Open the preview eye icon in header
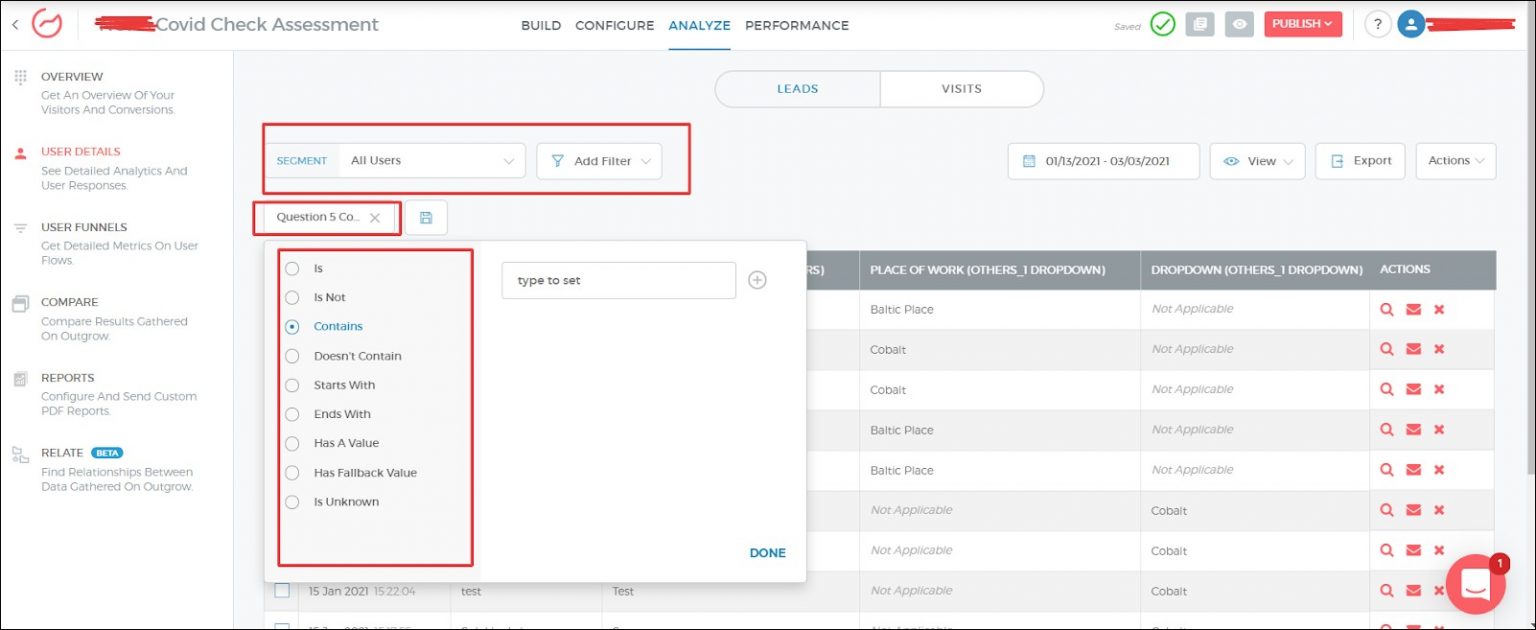The height and width of the screenshot is (630, 1536). (x=1239, y=25)
